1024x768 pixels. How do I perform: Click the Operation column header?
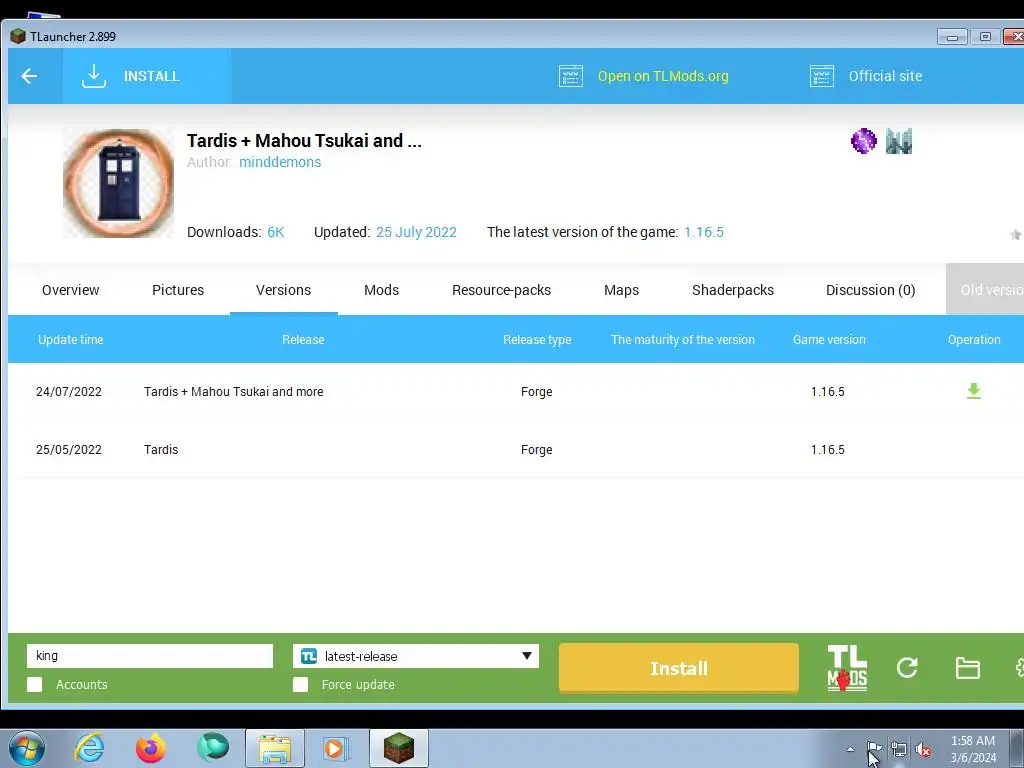(x=974, y=340)
